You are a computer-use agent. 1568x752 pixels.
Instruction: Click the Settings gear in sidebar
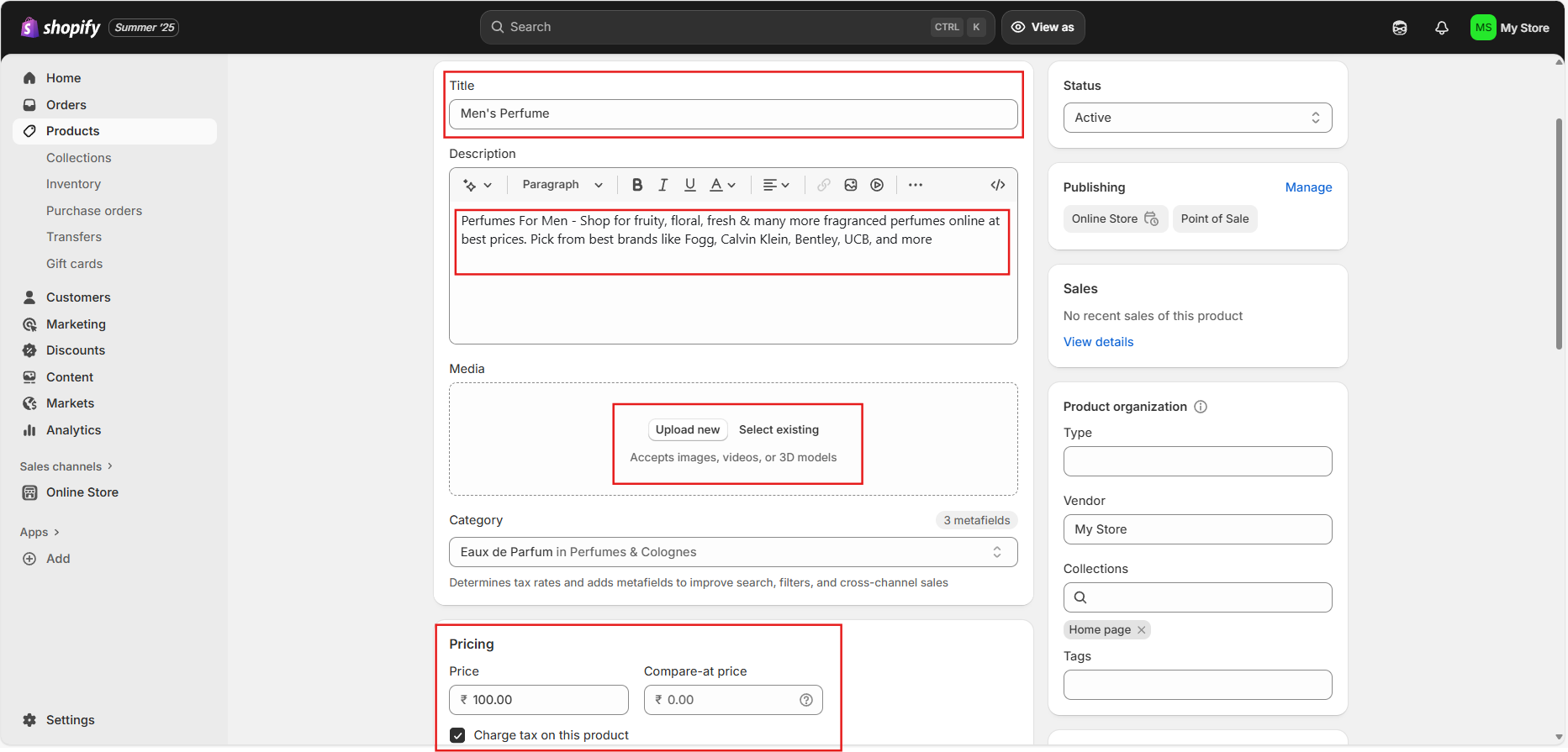(29, 720)
